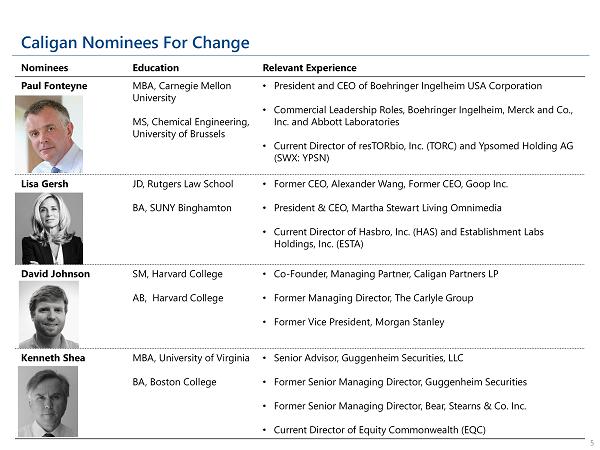Click the 'Relevant Experience' column header

tap(309, 68)
